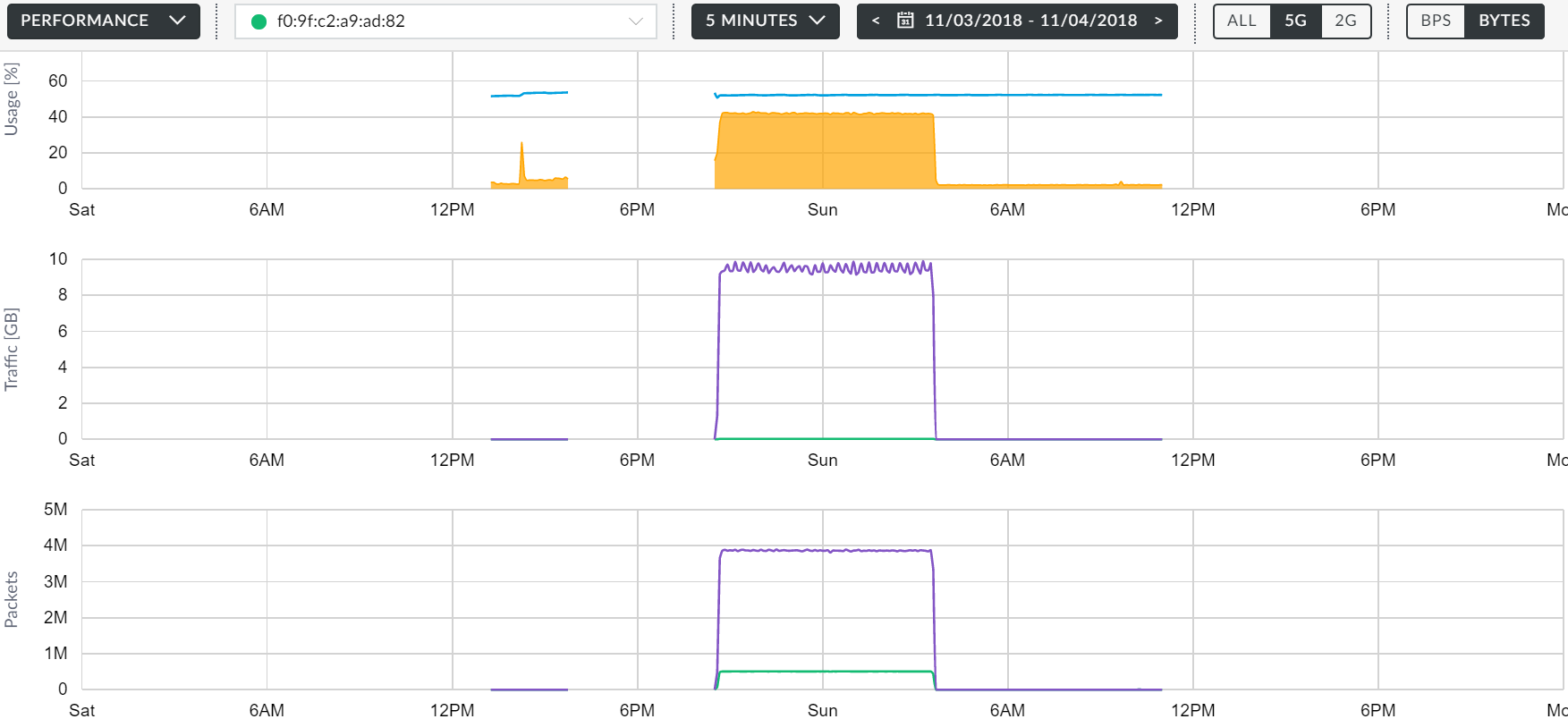Switch units to BYTES
The image size is (1568, 719).
point(1504,21)
